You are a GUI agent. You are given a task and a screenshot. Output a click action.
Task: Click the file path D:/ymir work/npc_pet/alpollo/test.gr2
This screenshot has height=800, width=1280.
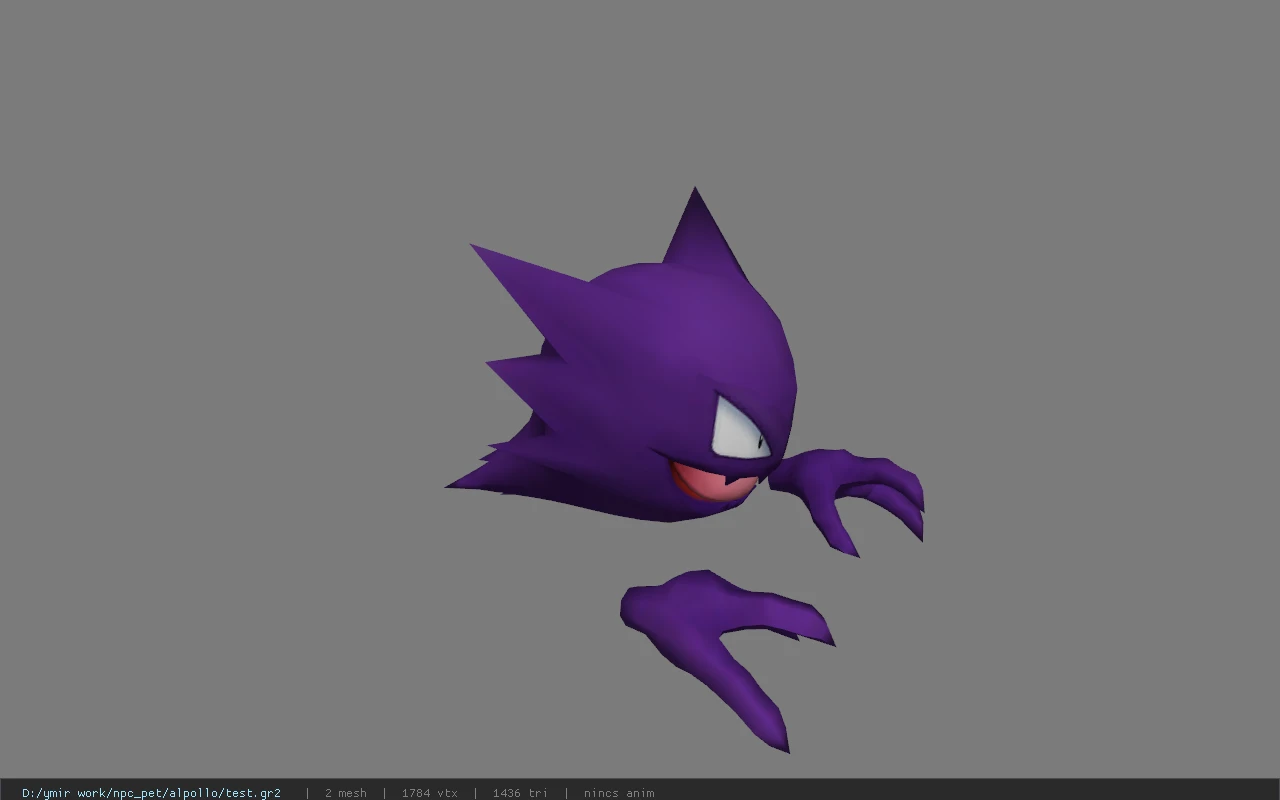[x=151, y=793]
